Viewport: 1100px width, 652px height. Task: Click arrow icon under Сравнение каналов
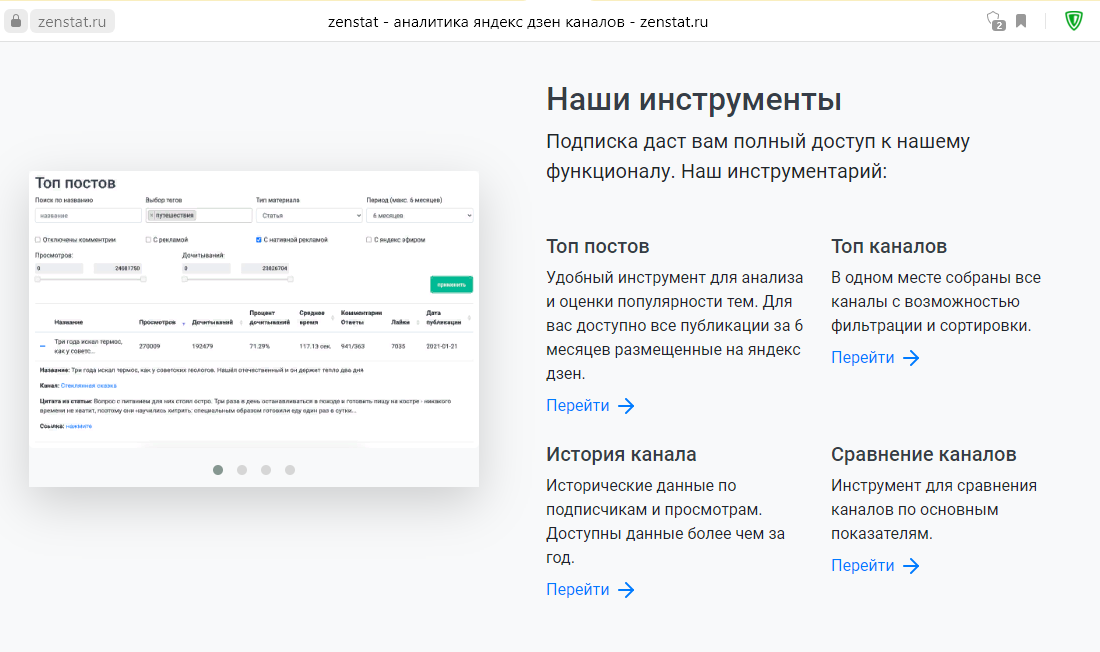coord(911,566)
